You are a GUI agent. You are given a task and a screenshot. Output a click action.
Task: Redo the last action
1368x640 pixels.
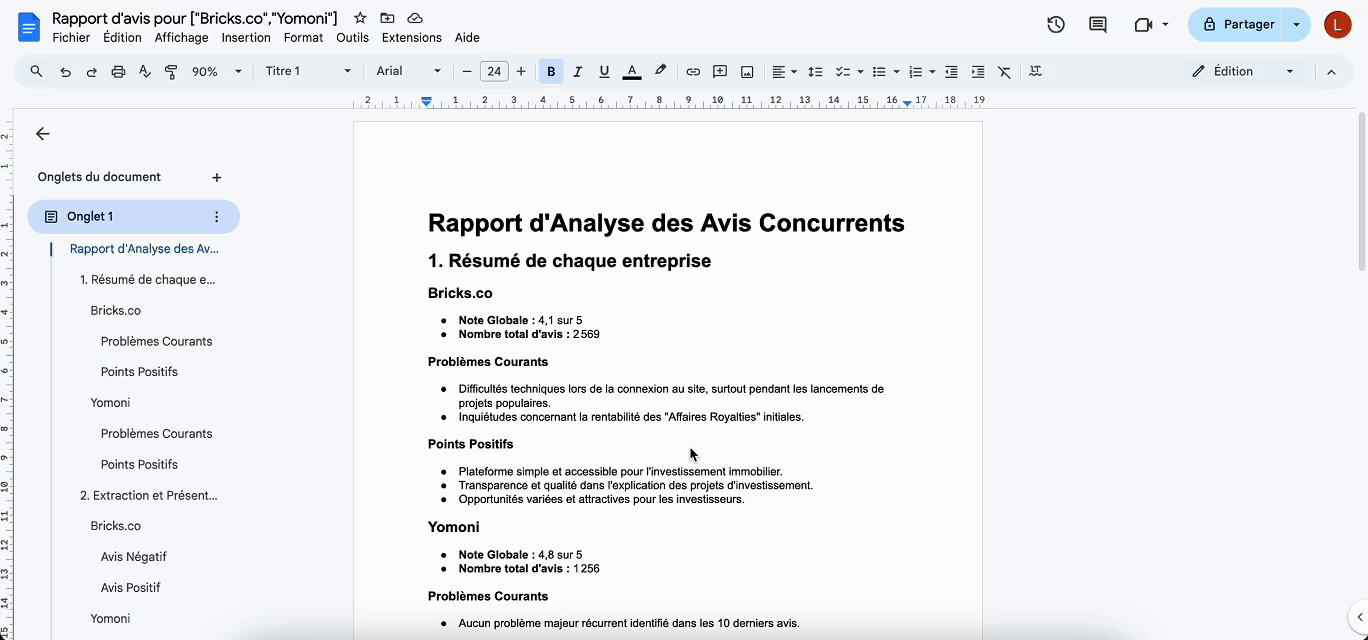click(x=92, y=71)
